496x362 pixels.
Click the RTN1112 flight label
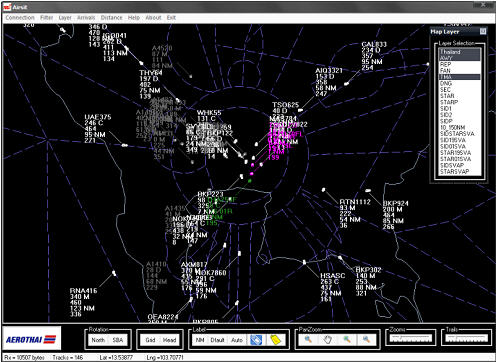[355, 202]
